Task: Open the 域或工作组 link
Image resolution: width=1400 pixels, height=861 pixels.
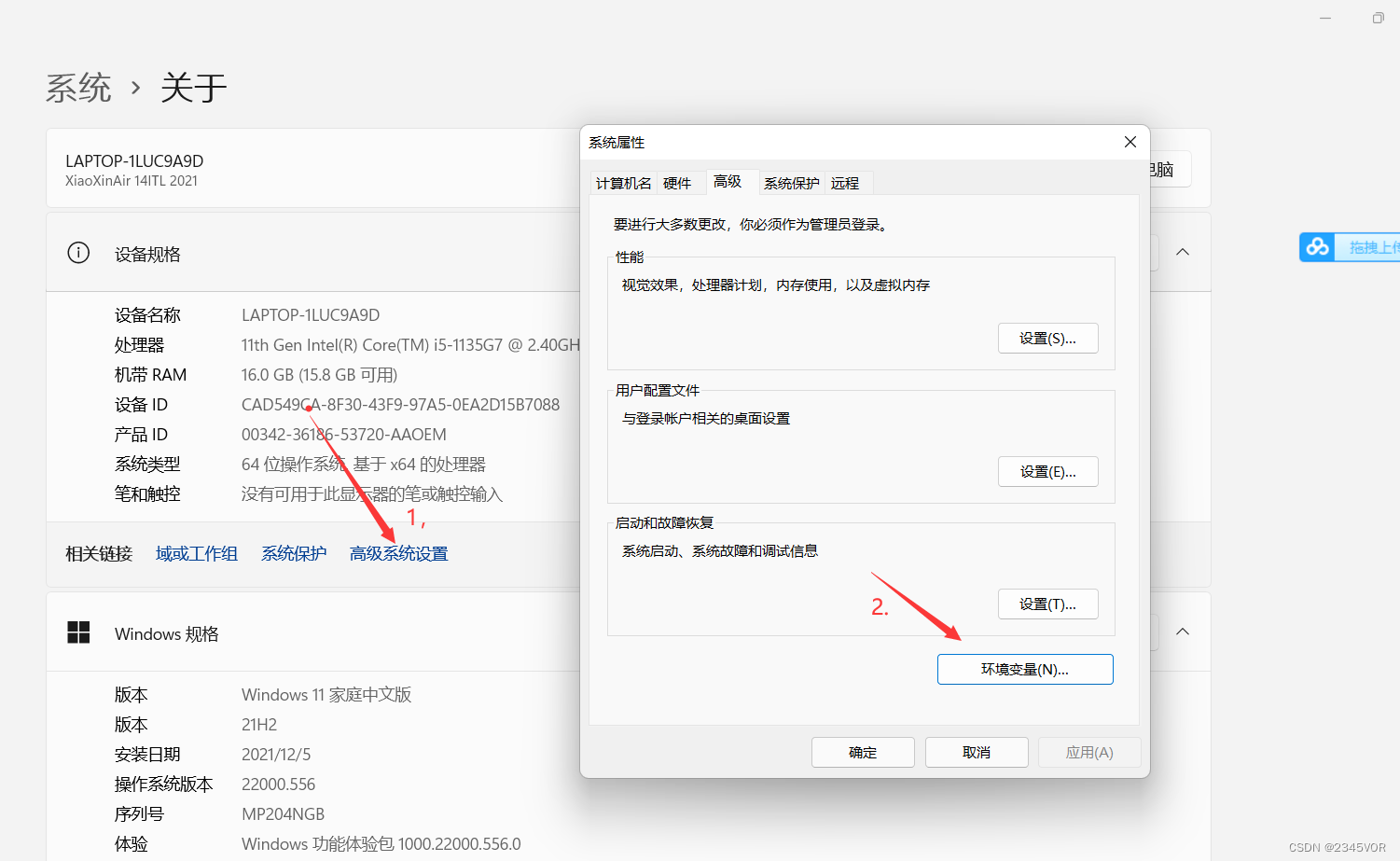Action: tap(197, 553)
